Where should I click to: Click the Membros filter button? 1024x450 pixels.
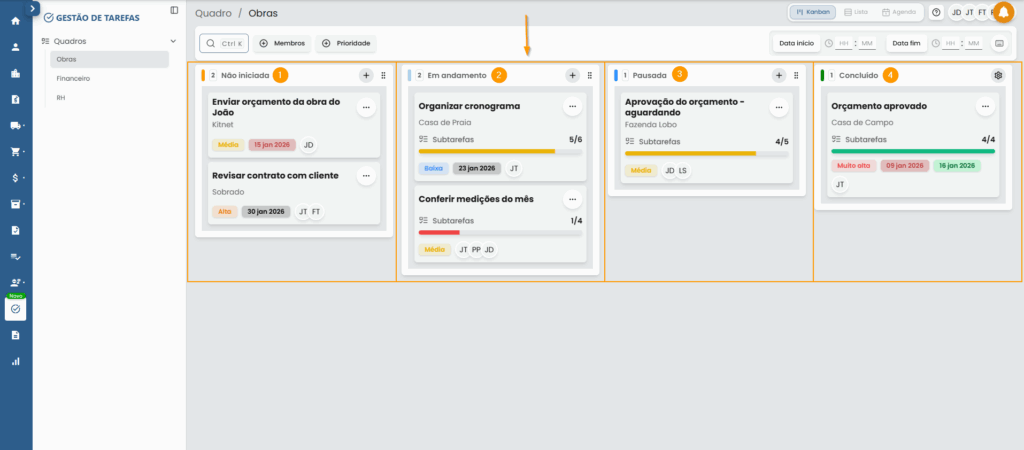[x=281, y=44]
